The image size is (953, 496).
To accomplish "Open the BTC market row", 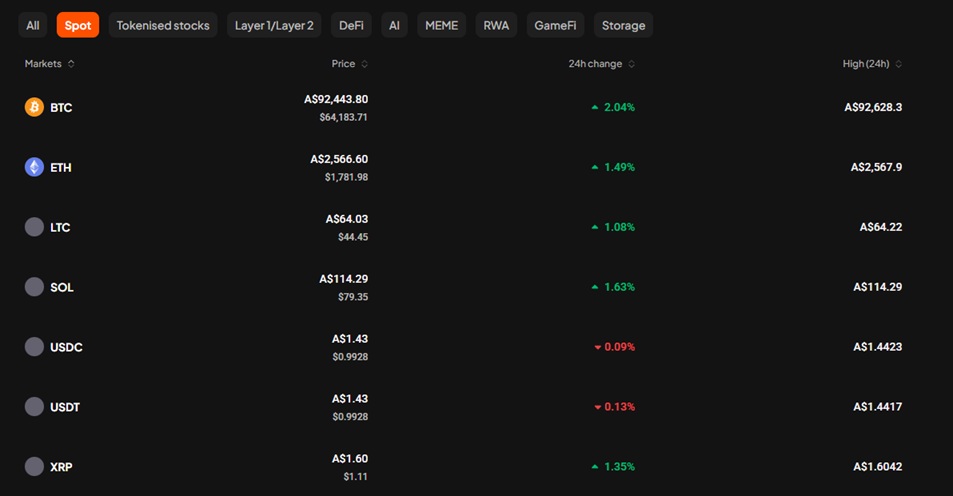I will (x=463, y=108).
